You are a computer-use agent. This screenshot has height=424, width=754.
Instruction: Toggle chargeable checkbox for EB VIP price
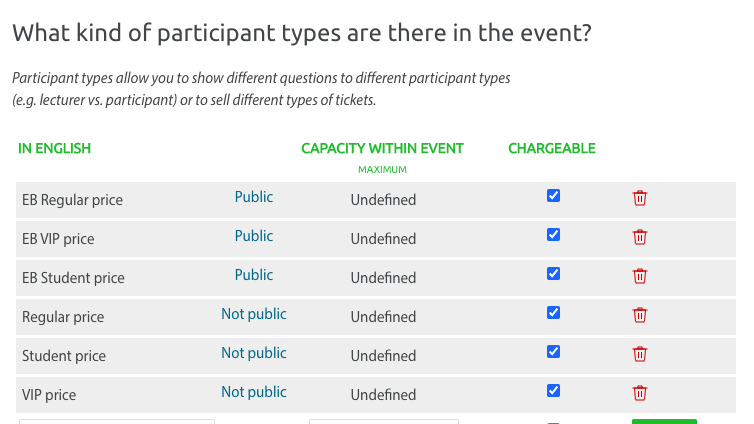point(553,235)
